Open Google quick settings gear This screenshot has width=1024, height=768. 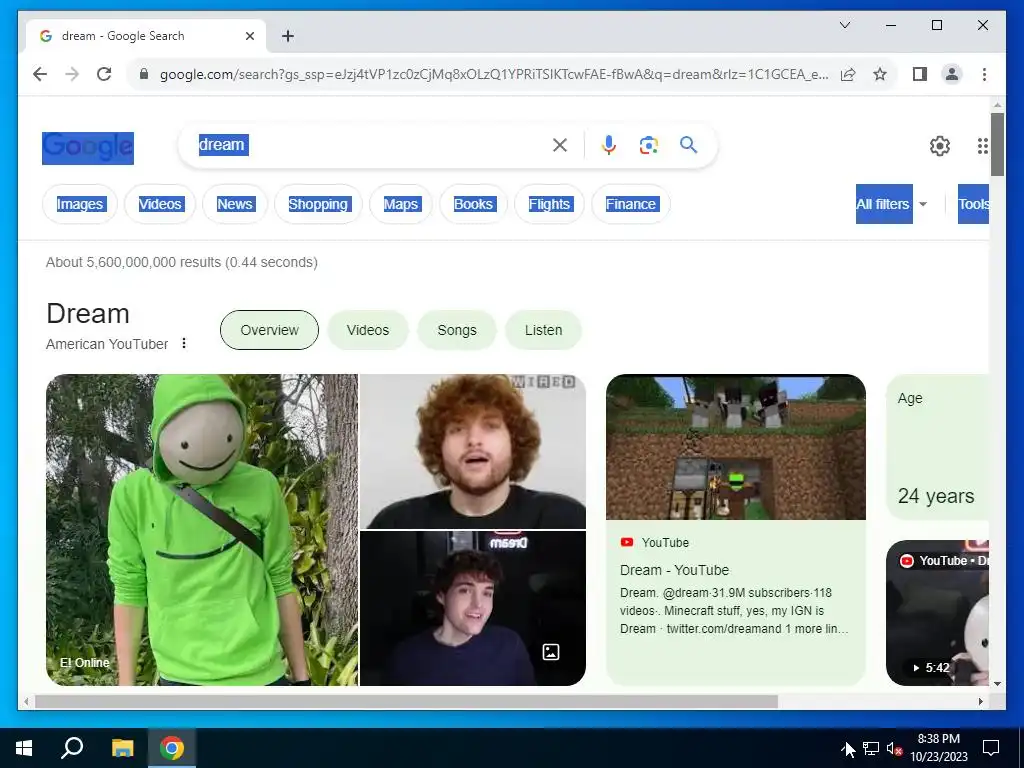coord(940,146)
